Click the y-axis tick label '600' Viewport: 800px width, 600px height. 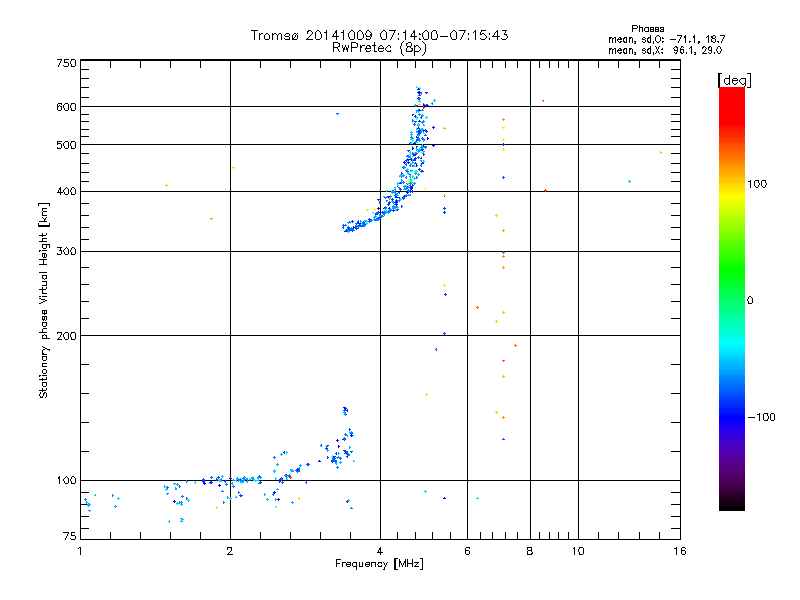66,107
